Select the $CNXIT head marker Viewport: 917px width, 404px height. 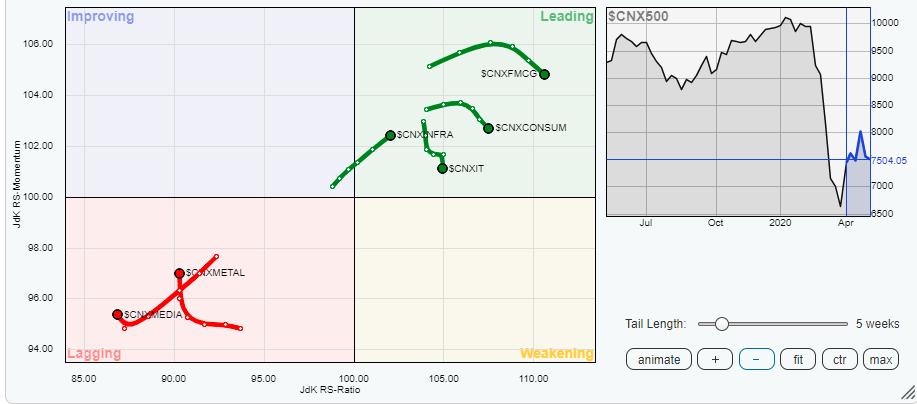tap(442, 168)
